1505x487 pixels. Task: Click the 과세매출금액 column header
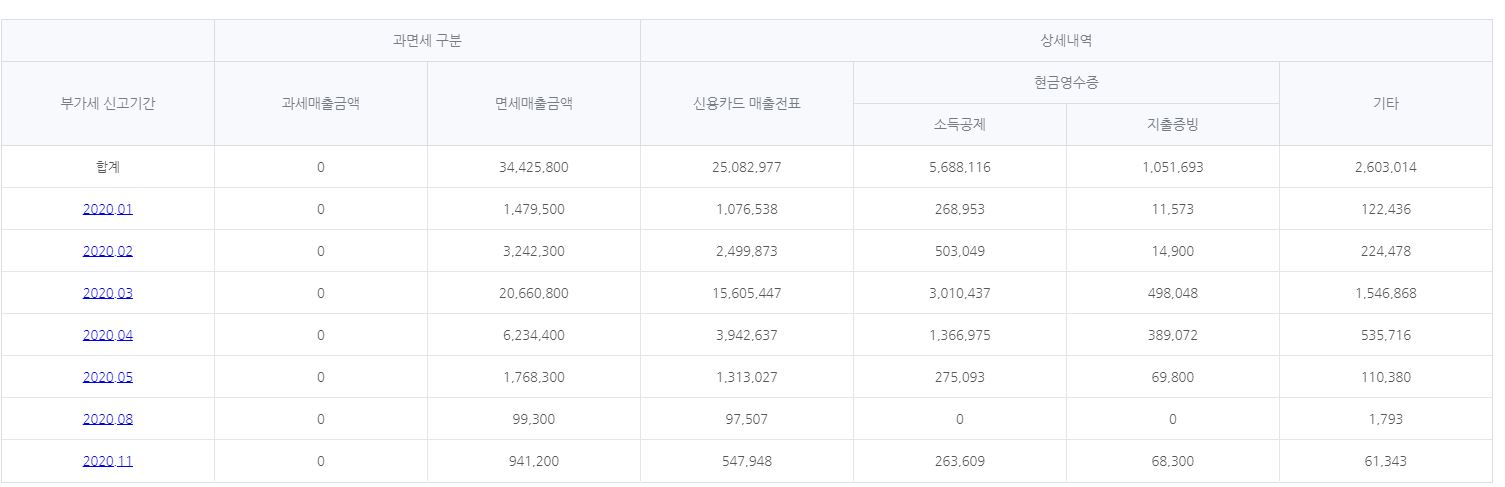[x=320, y=104]
